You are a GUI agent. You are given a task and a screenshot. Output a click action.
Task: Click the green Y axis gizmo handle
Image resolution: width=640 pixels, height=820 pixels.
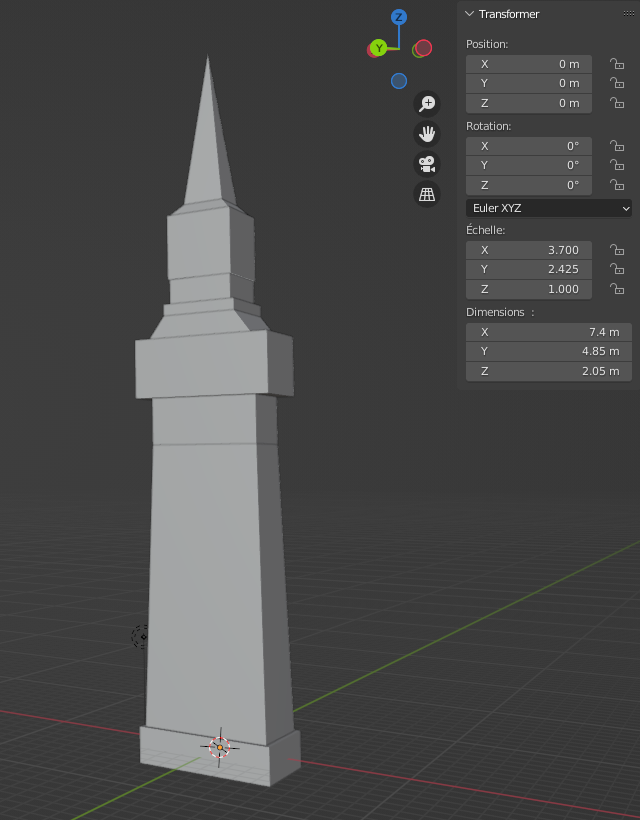379,48
